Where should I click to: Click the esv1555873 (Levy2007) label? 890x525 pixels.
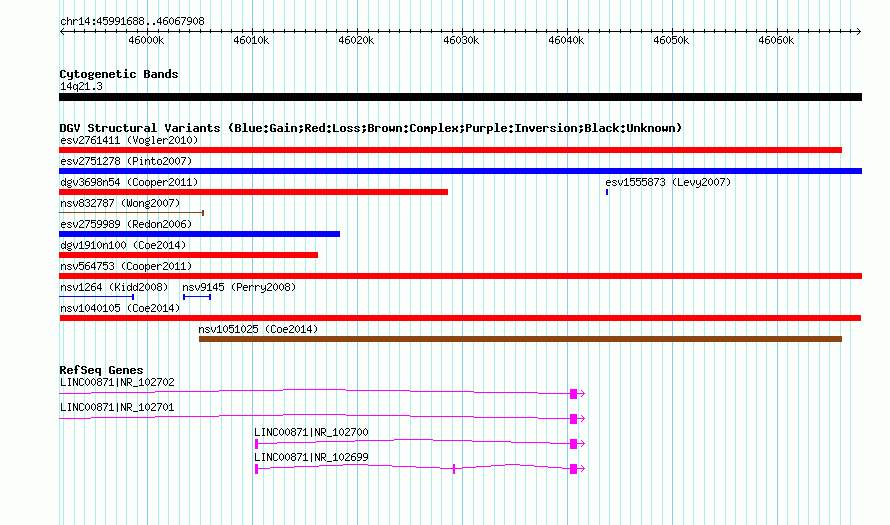(668, 182)
